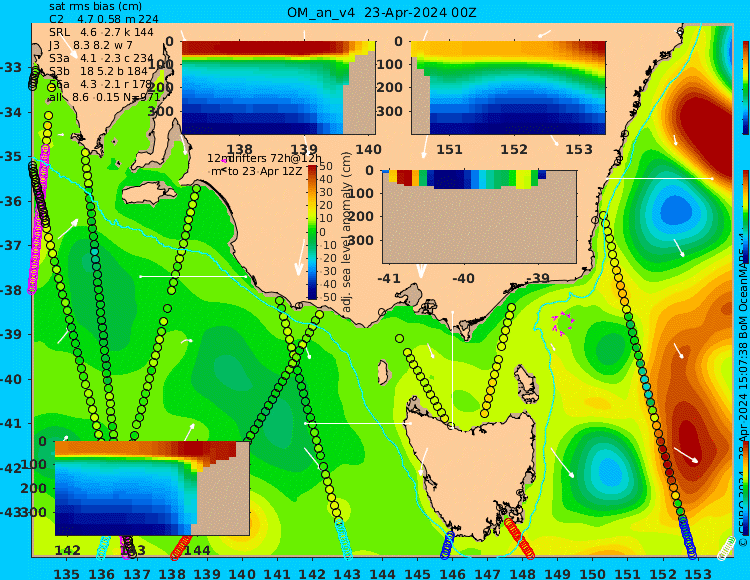750x580 pixels.
Task: Click the 'sat rms bias (cm)' header
Action: tap(95, 6)
